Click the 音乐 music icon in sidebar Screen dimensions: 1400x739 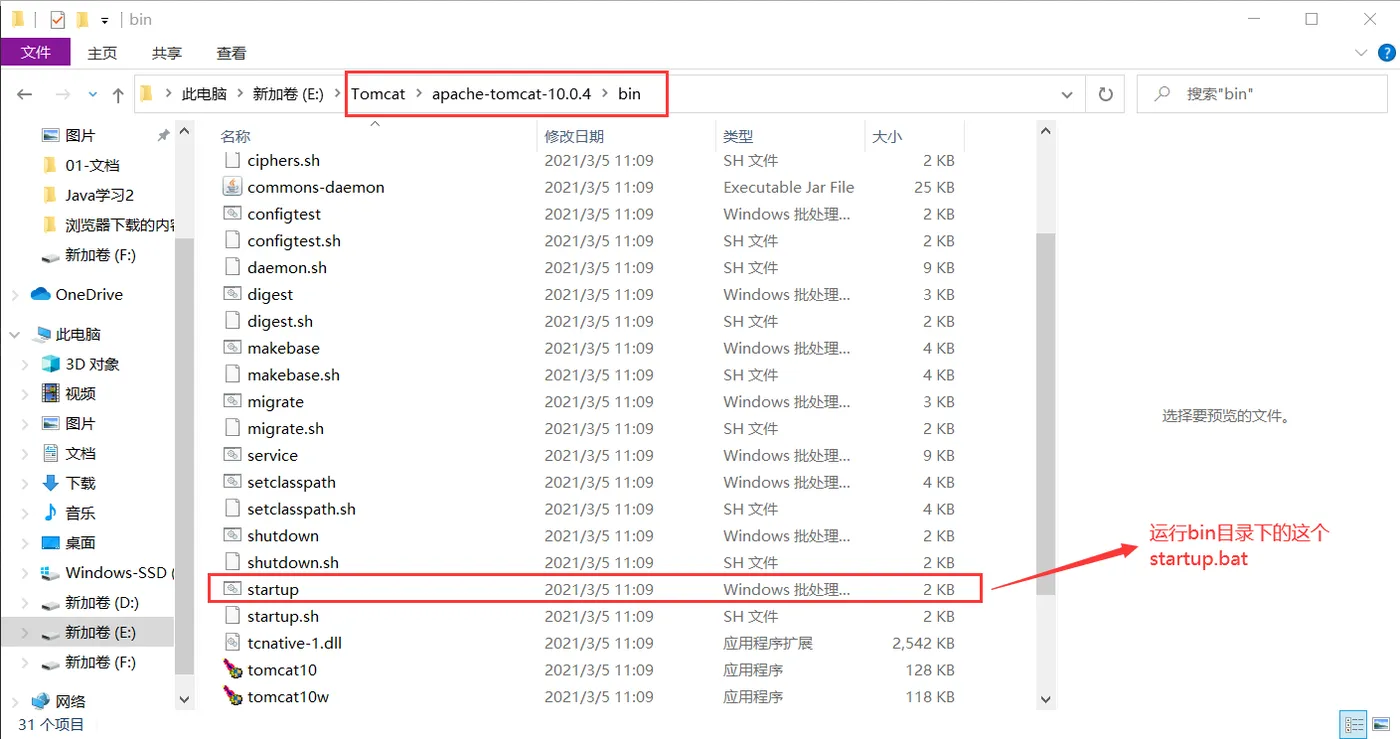click(50, 512)
